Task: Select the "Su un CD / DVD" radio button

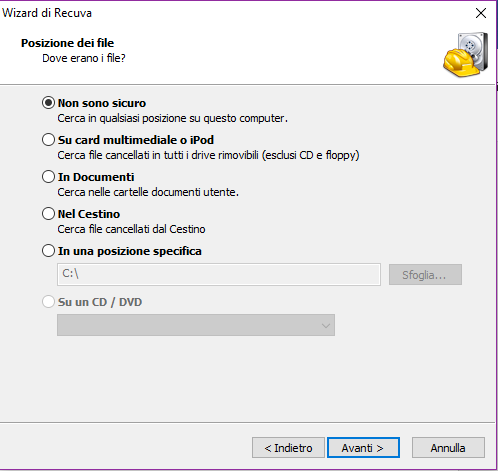Action: coord(48,302)
